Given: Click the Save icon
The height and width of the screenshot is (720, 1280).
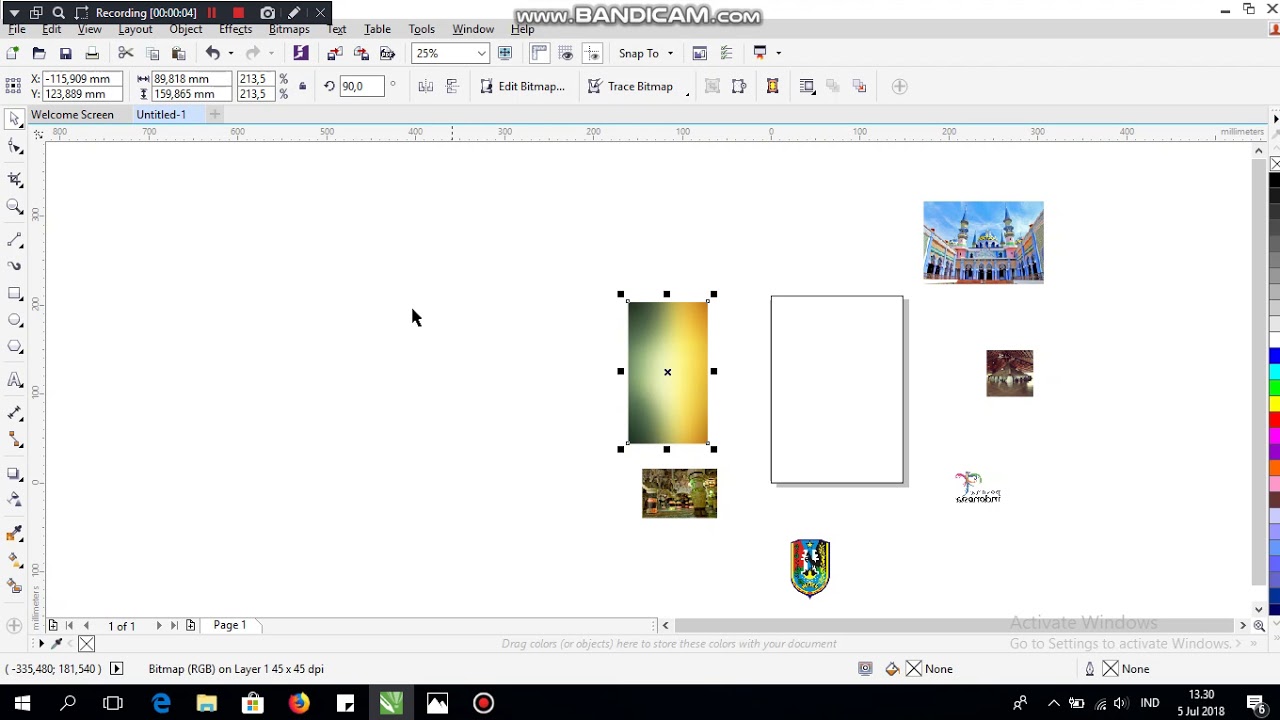Looking at the screenshot, I should (x=66, y=53).
